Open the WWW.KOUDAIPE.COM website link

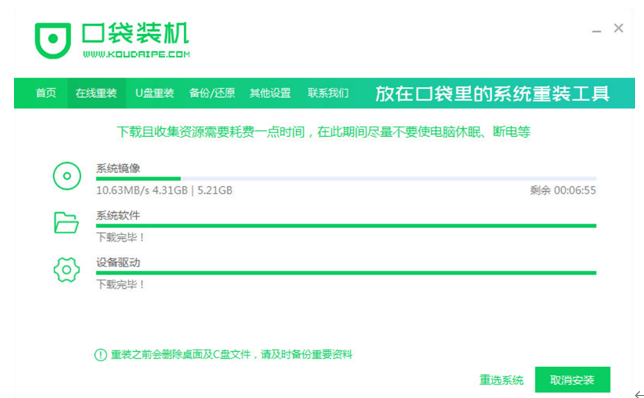(136, 54)
